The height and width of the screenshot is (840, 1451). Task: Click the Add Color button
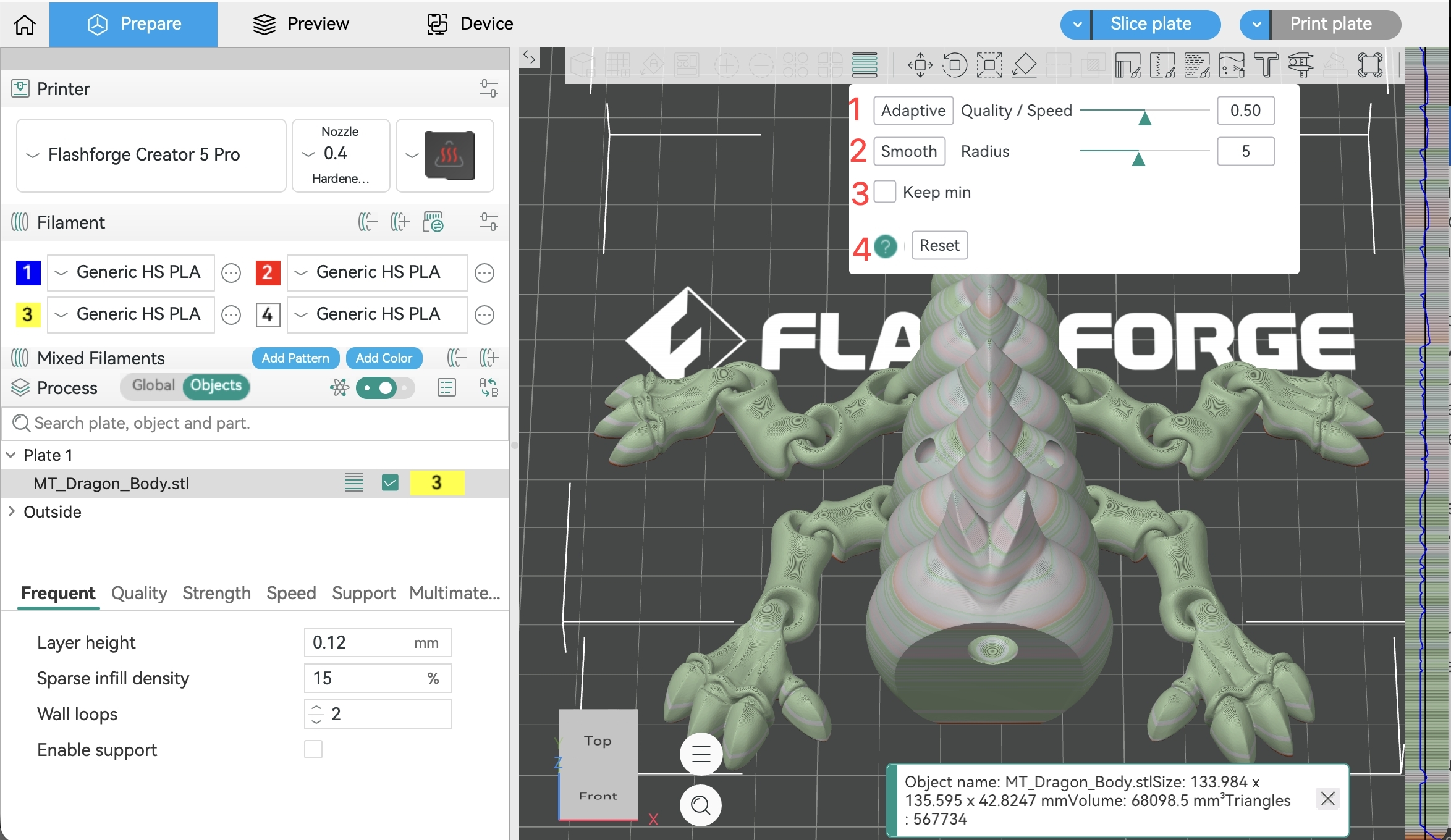coord(384,358)
